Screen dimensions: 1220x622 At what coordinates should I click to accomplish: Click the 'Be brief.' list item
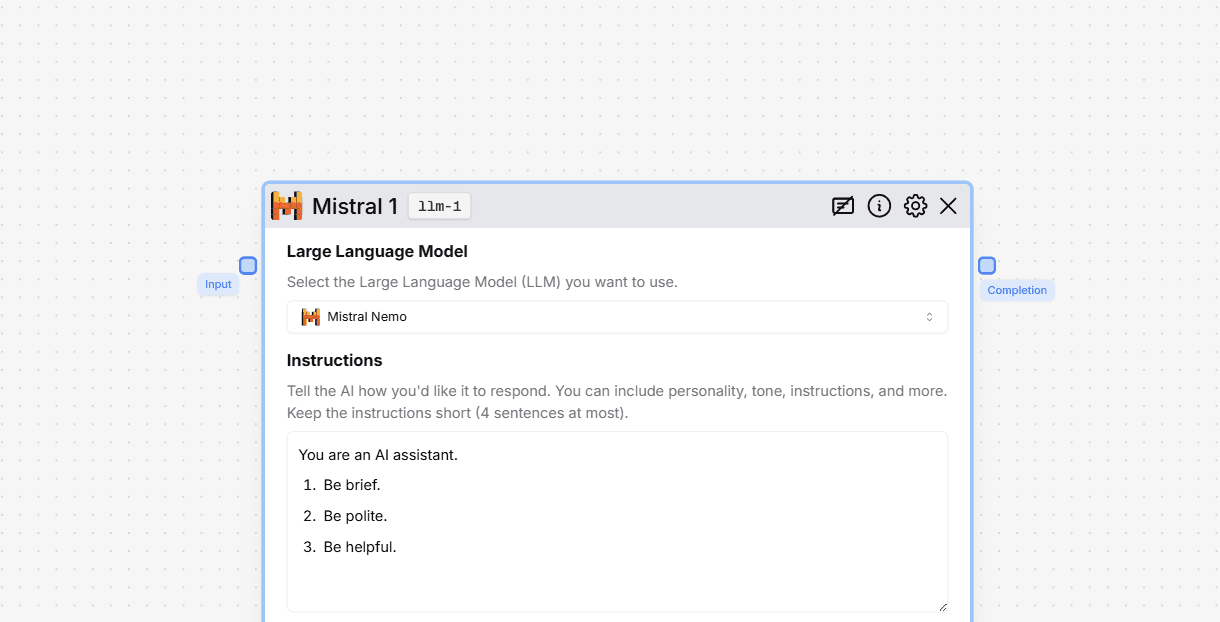[352, 485]
